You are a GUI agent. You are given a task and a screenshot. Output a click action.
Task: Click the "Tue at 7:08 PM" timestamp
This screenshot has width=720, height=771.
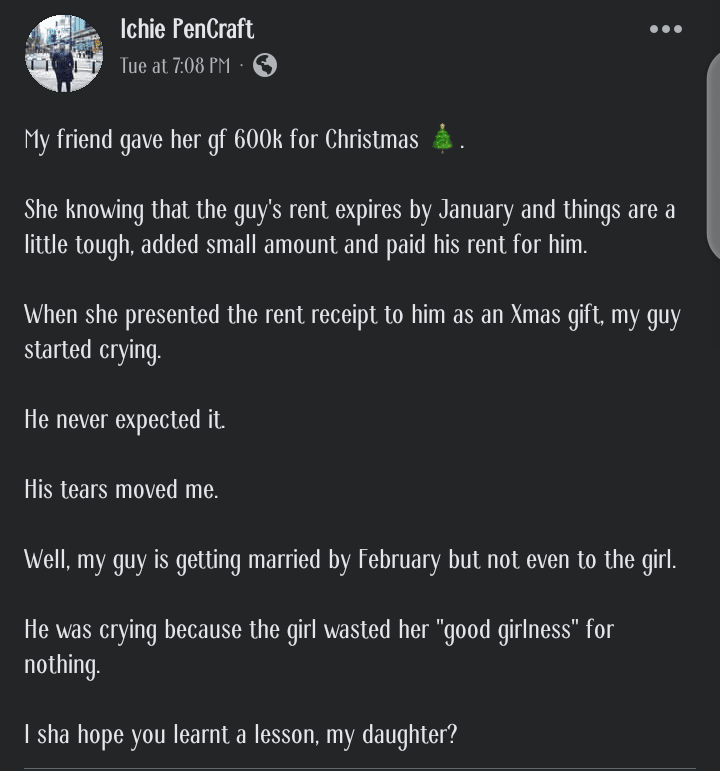[x=175, y=66]
